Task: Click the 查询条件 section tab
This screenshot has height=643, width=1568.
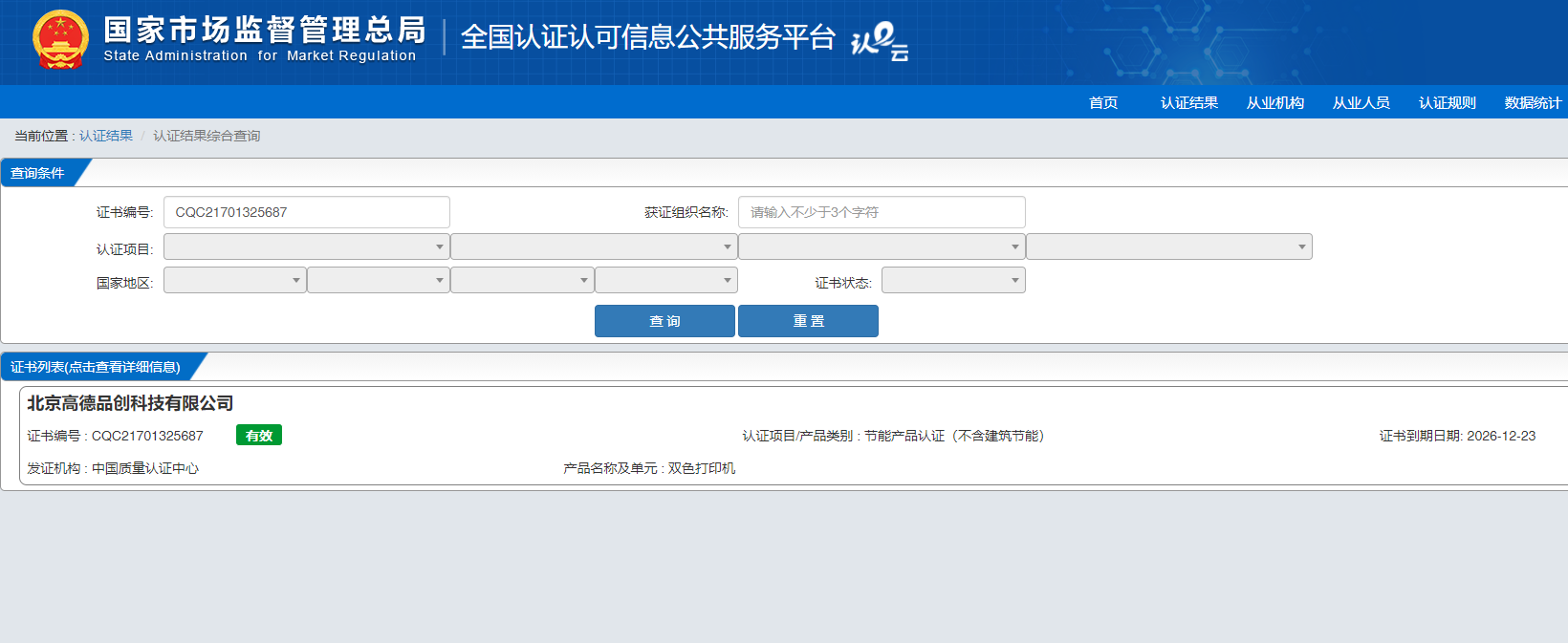Action: (x=38, y=173)
